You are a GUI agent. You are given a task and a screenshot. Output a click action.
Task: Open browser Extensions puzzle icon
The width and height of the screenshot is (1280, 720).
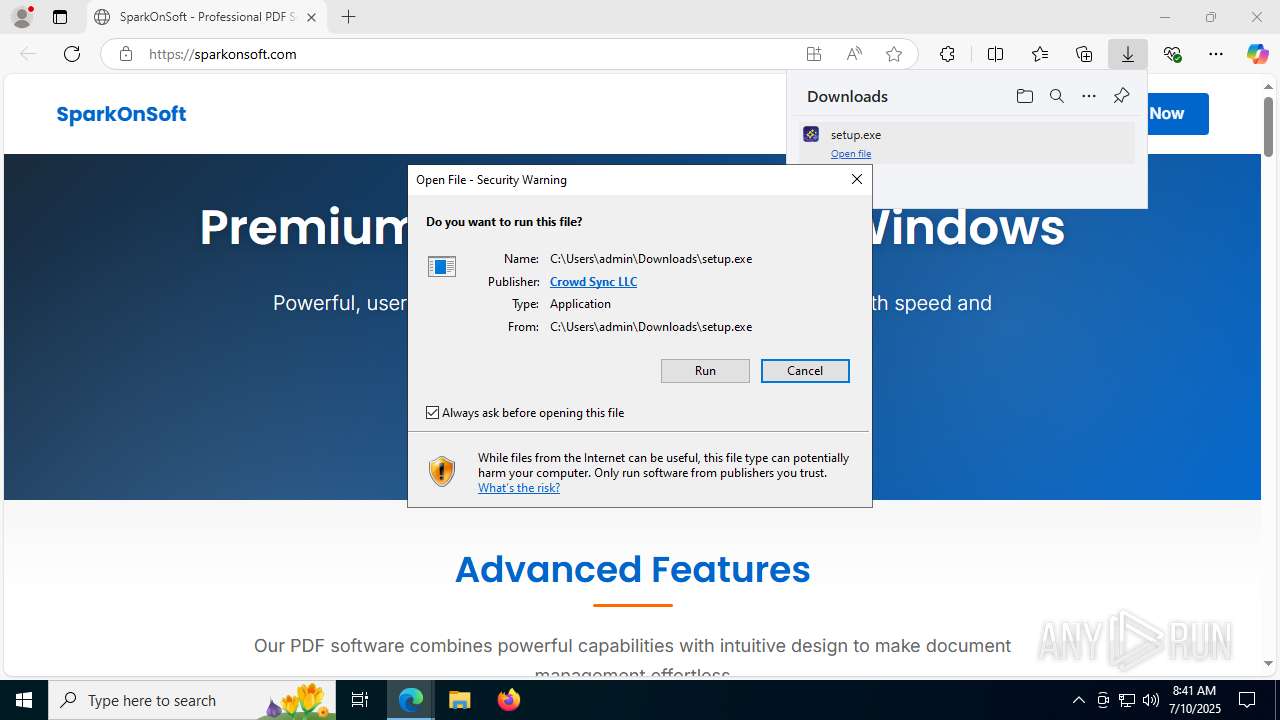pyautogui.click(x=947, y=54)
